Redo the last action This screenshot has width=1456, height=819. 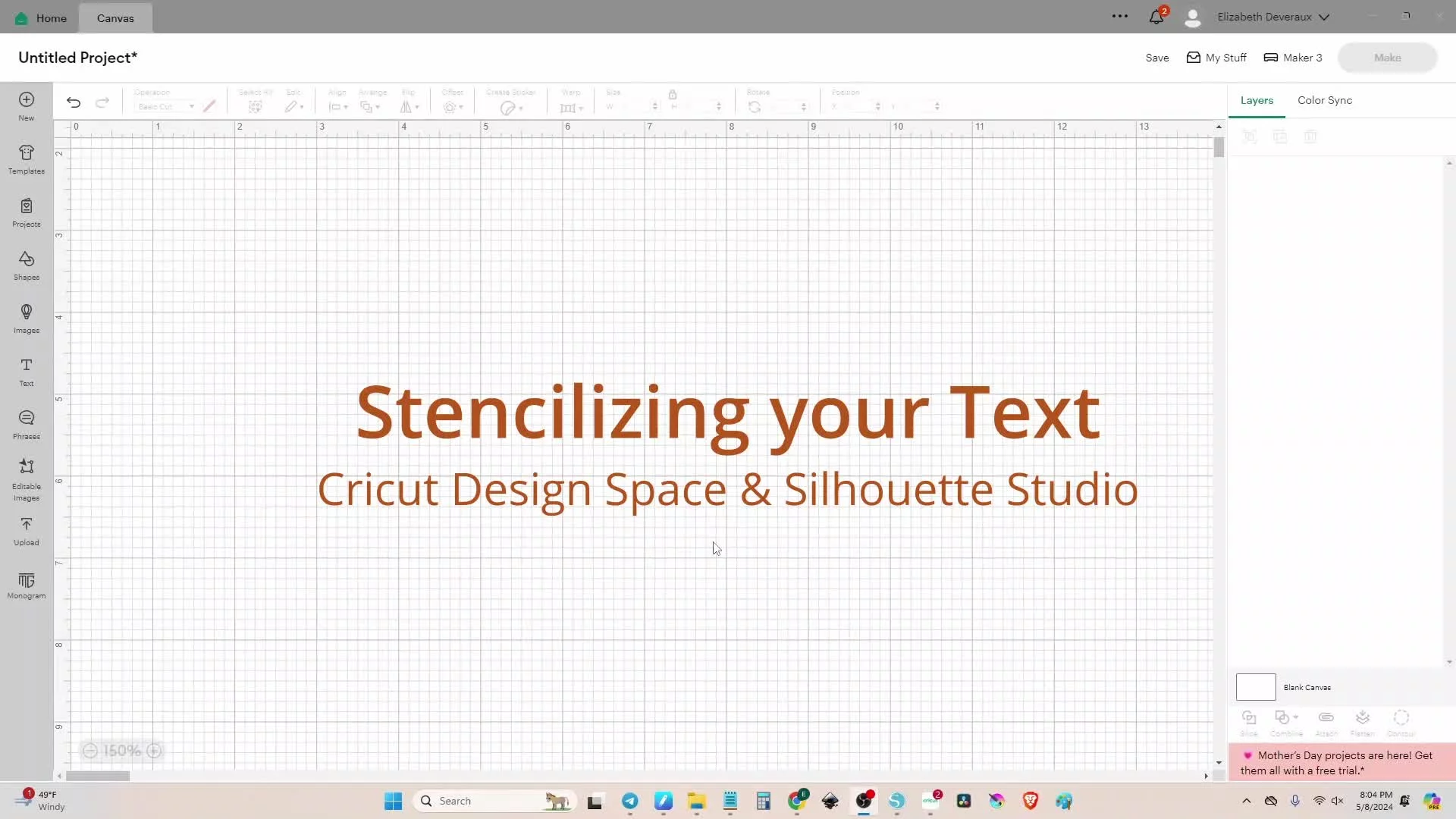[x=102, y=102]
